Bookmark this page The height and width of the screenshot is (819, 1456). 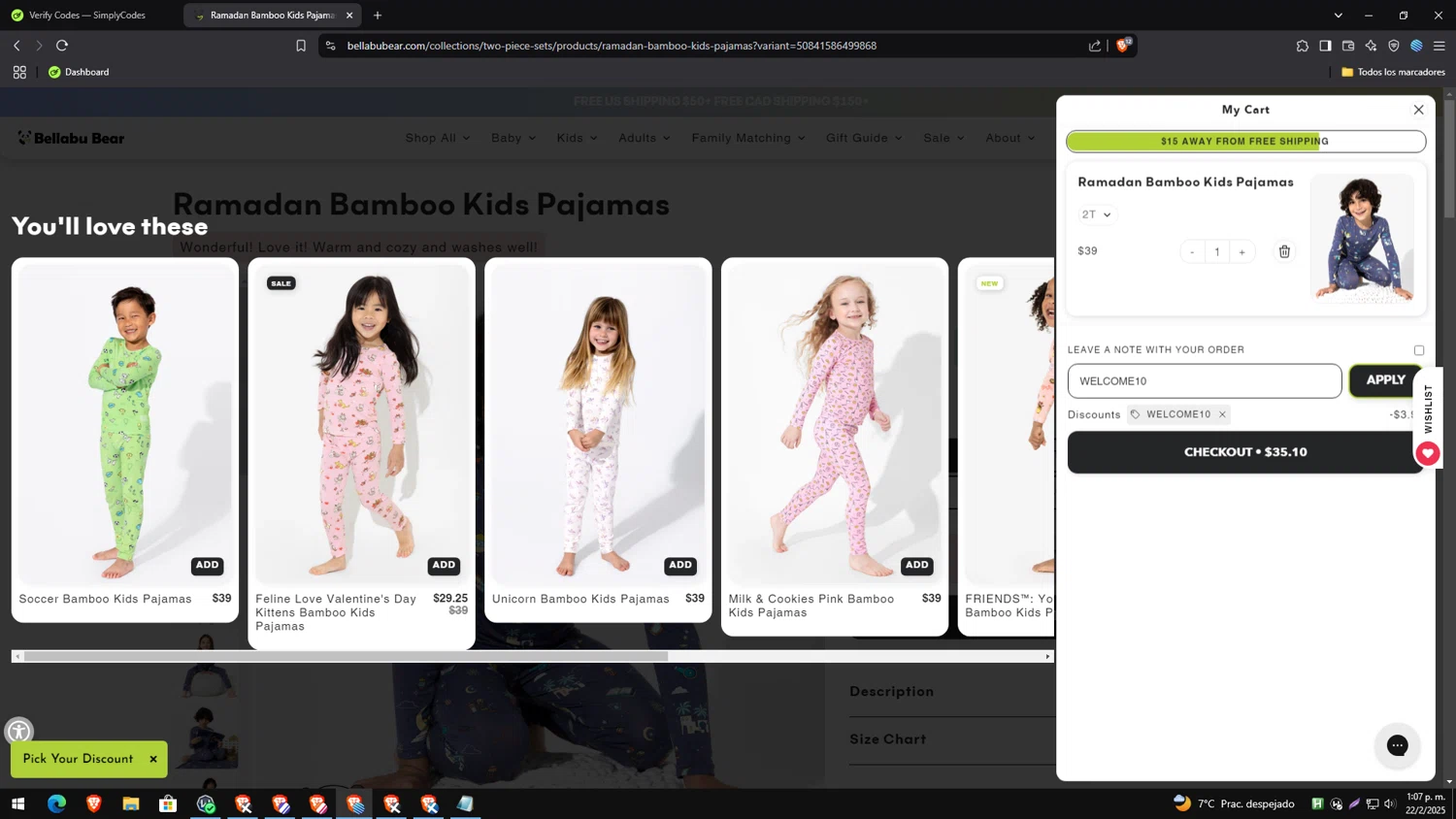(x=301, y=46)
